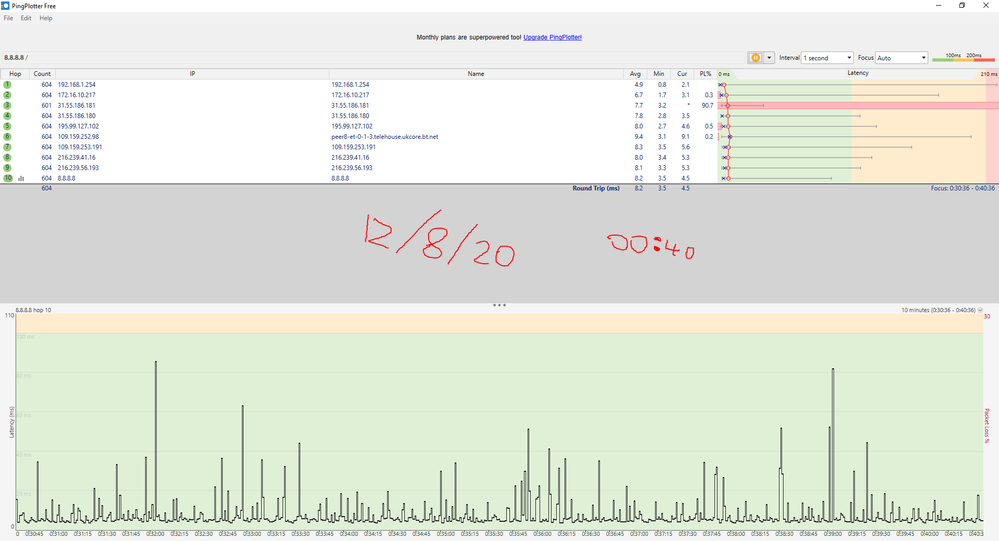999x541 pixels.
Task: Expand the Focus dropdown set to Auto
Action: click(x=901, y=58)
